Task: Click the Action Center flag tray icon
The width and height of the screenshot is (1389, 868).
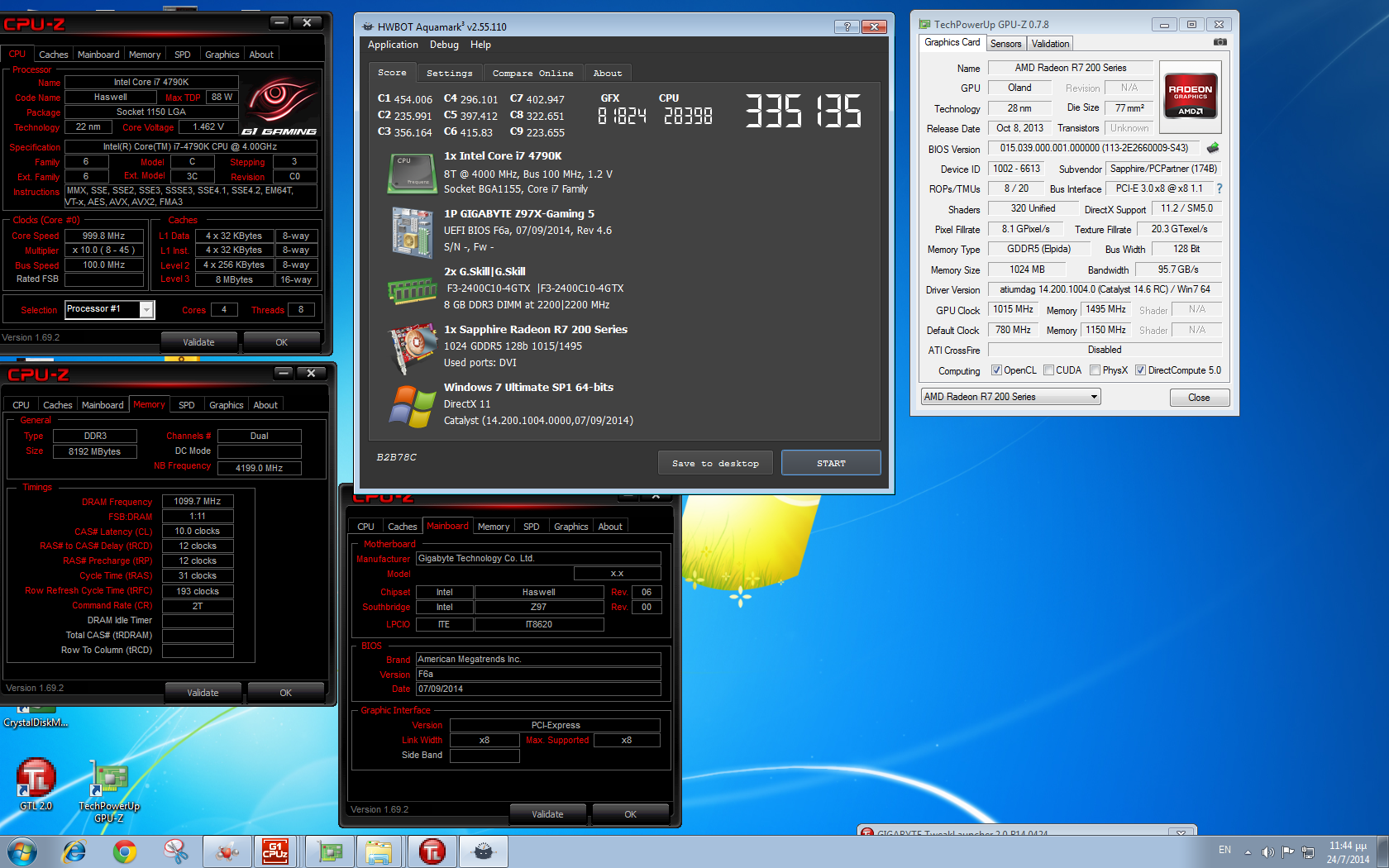Action: pyautogui.click(x=1287, y=851)
